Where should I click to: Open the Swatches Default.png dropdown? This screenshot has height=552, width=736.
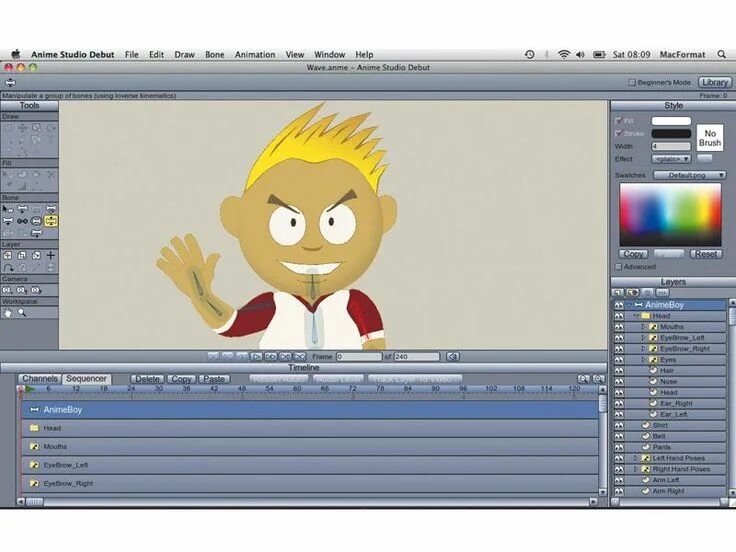[x=690, y=175]
